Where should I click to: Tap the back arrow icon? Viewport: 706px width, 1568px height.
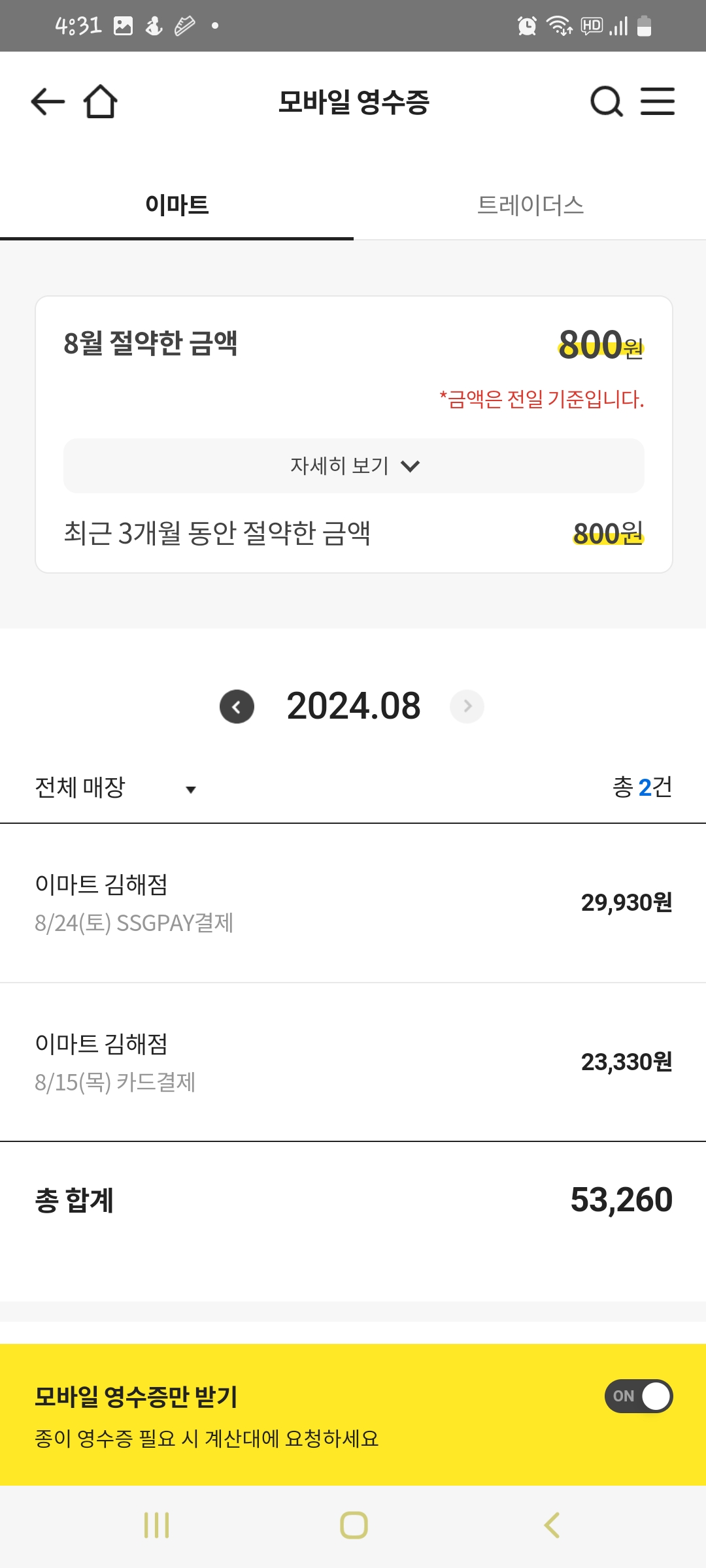tap(48, 102)
